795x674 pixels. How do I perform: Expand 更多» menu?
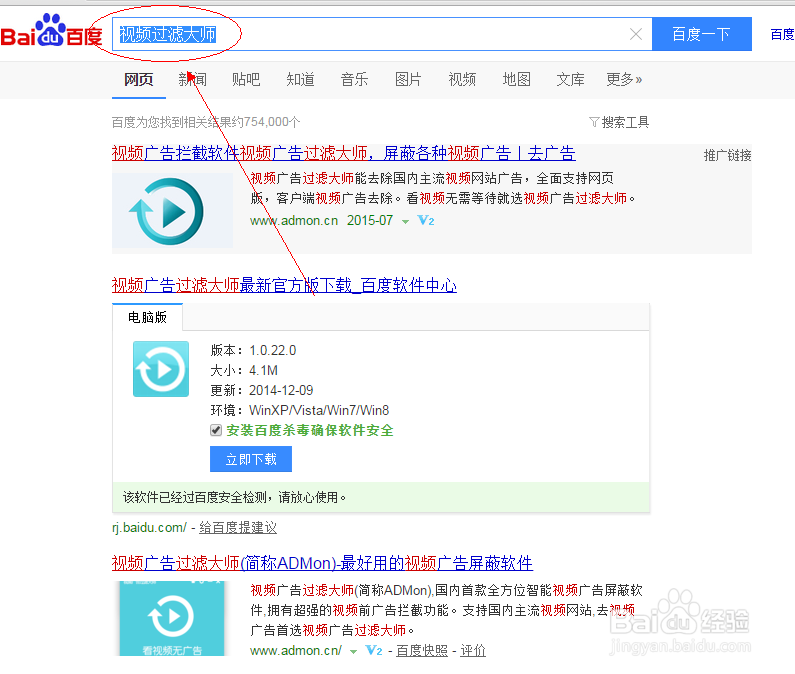click(624, 80)
